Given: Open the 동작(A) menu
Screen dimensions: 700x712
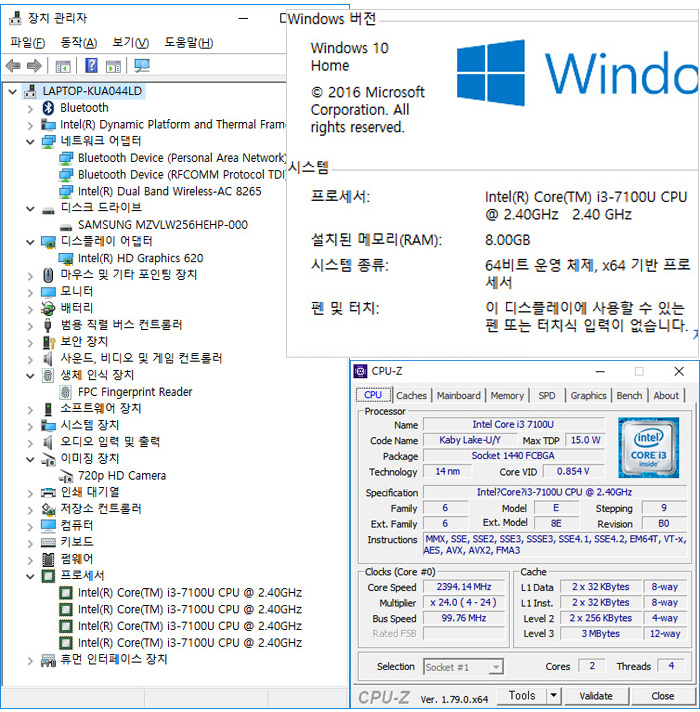Looking at the screenshot, I should [79, 42].
